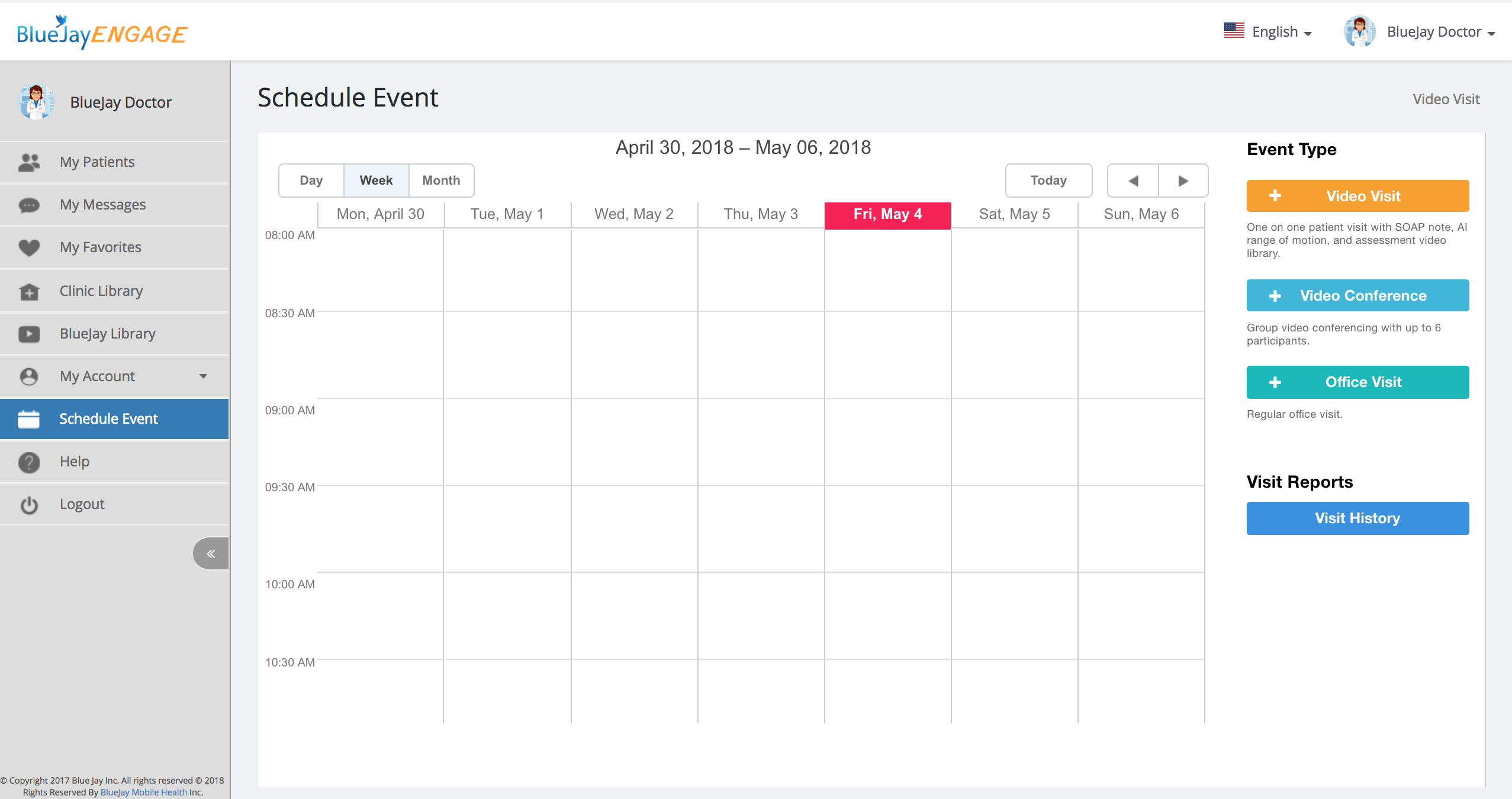This screenshot has width=1512, height=799.
Task: Click the Schedule Event calendar icon
Action: [x=28, y=419]
